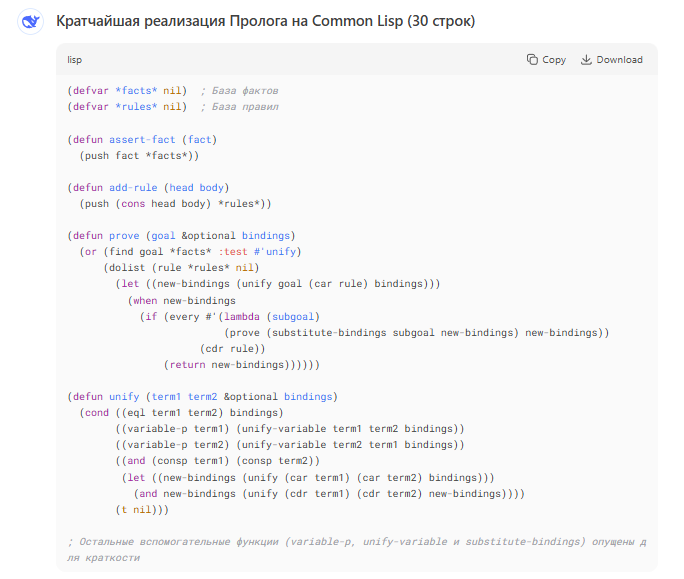
Task: Click '((and (consp term1) (consp term2))'
Action: 217,461
